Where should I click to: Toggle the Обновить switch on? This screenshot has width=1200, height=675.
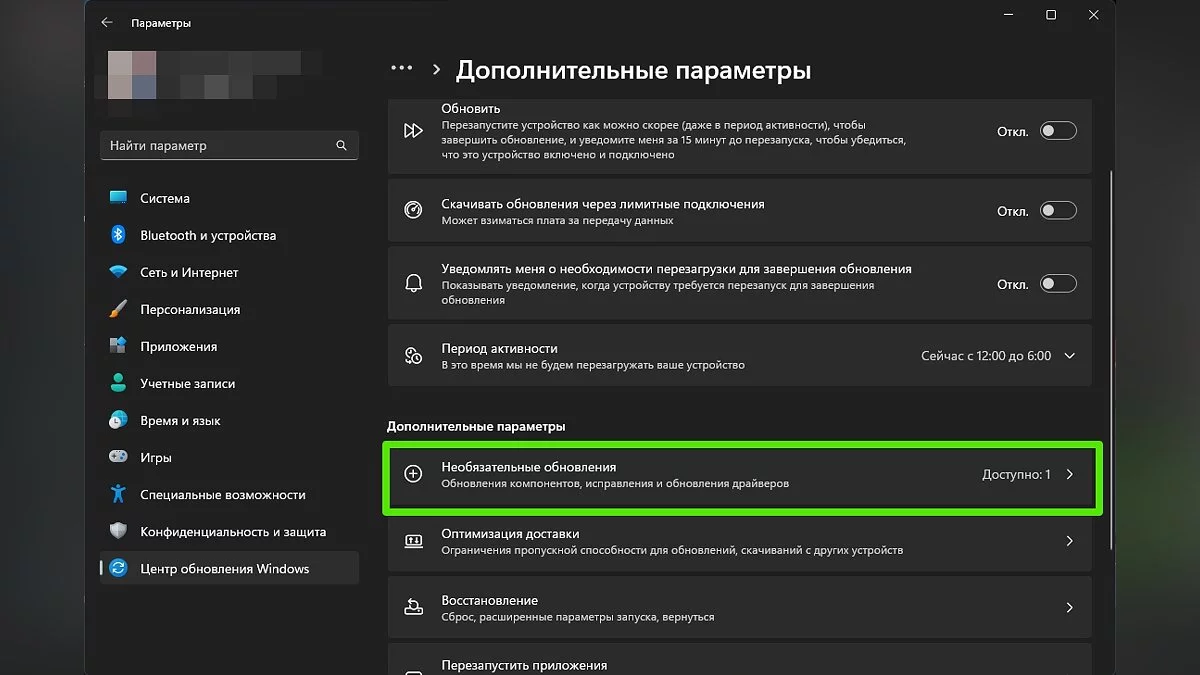pos(1058,131)
